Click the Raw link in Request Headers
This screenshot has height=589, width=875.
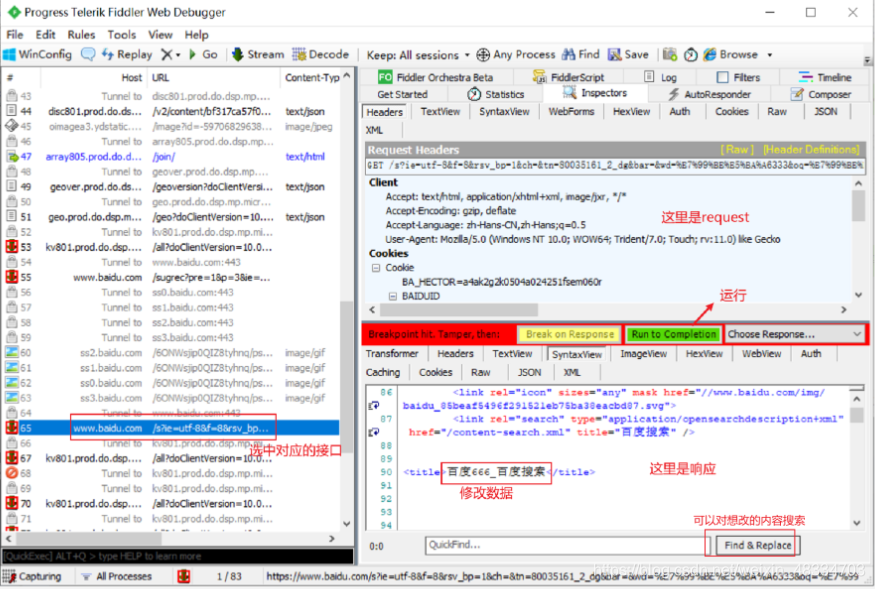[737, 149]
